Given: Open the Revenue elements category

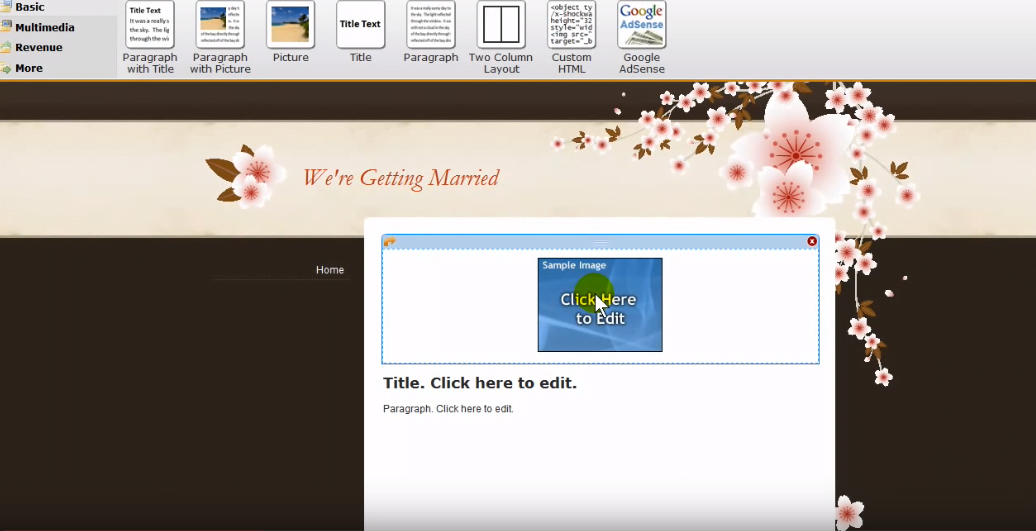Looking at the screenshot, I should click(x=38, y=47).
